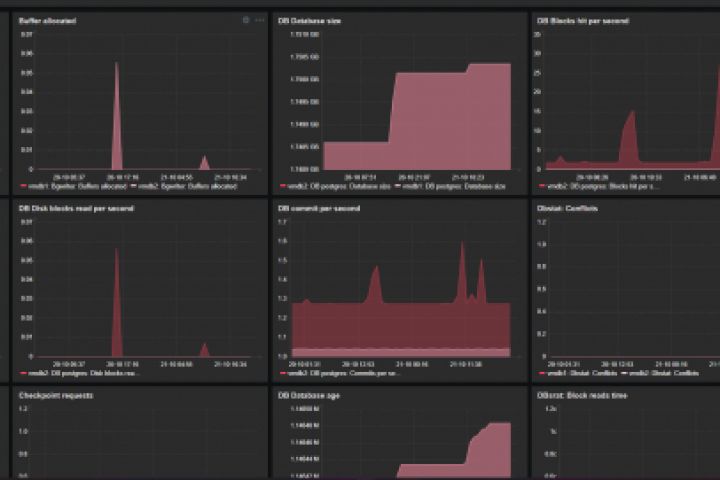Select vmdb2 Disk blocks read legend entry
Viewport: 720px width, 480px height.
80,373
